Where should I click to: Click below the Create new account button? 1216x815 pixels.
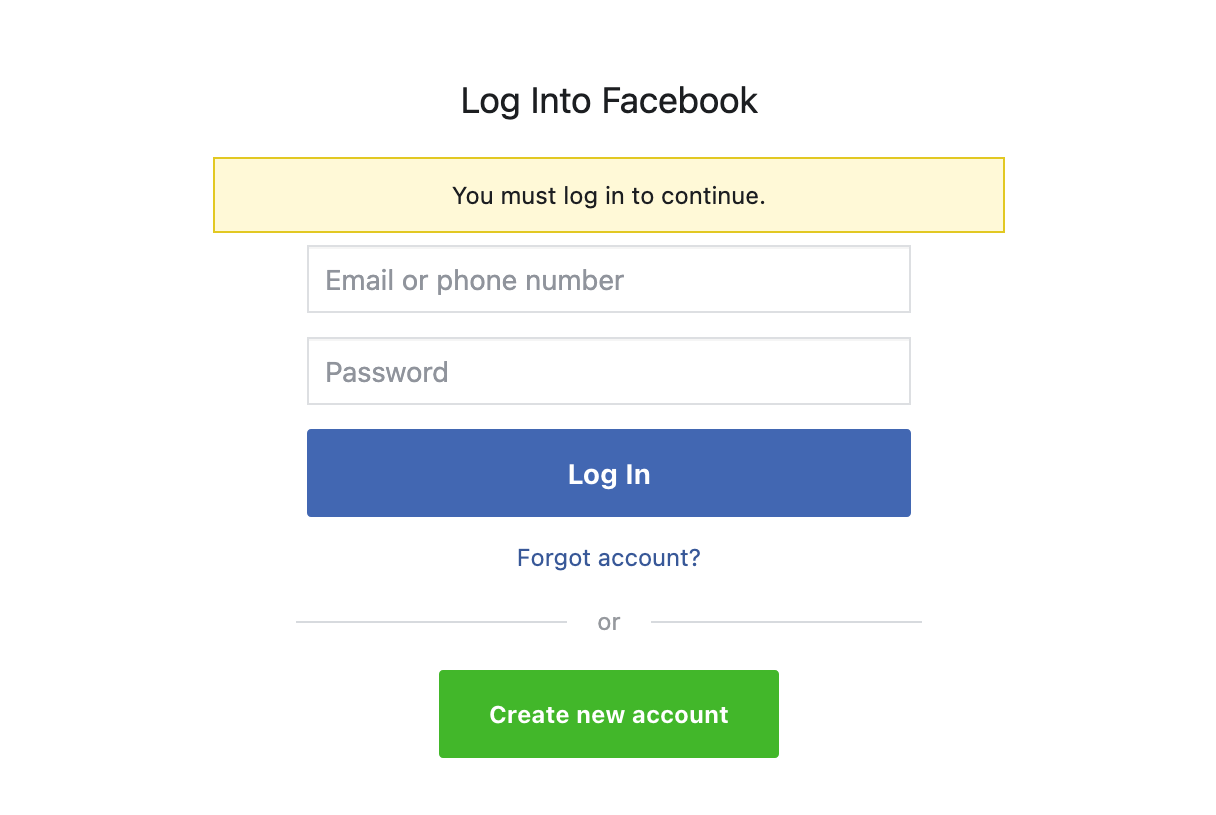point(608,790)
